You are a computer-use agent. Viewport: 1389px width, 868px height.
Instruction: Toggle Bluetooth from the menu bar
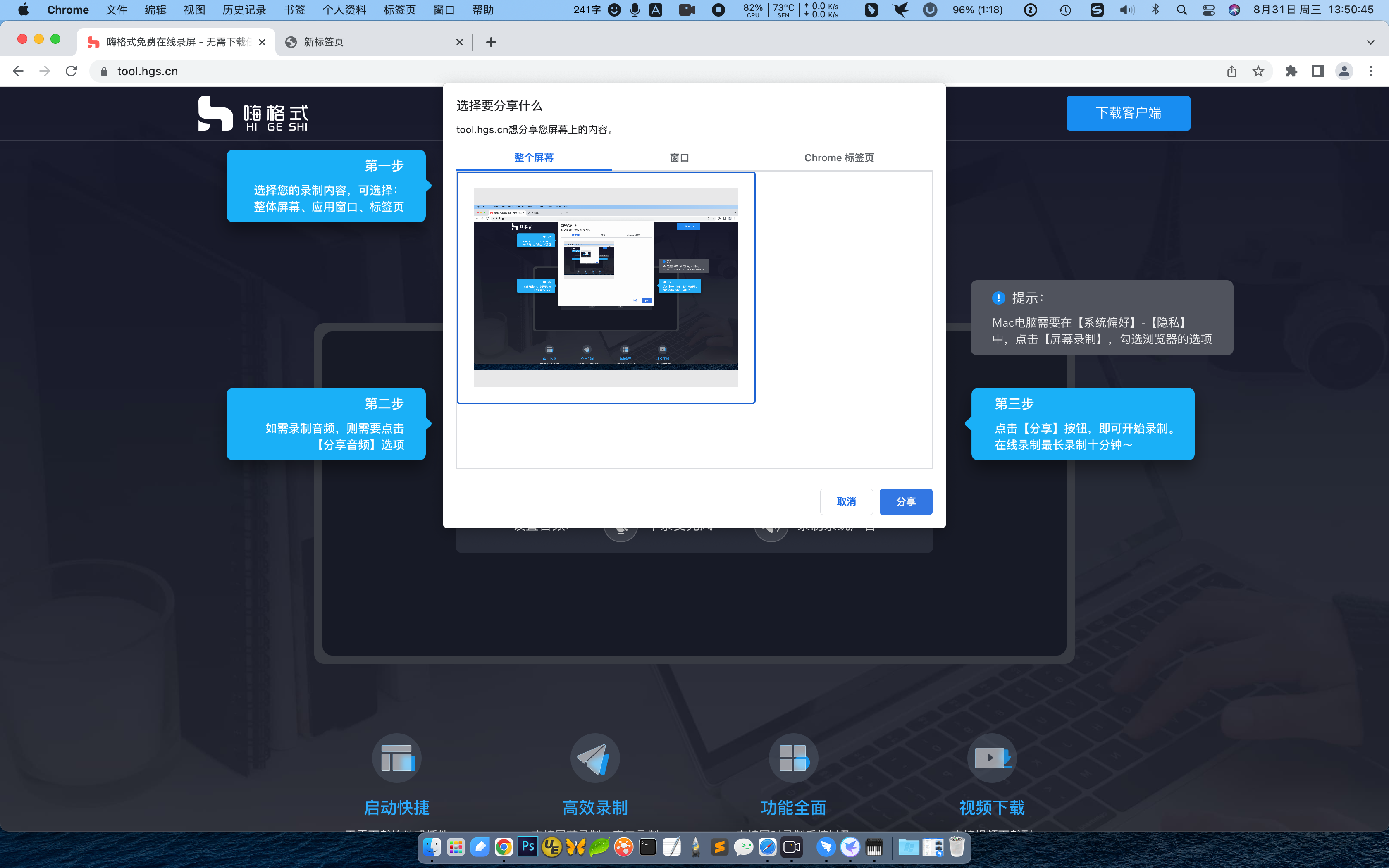pyautogui.click(x=1155, y=10)
